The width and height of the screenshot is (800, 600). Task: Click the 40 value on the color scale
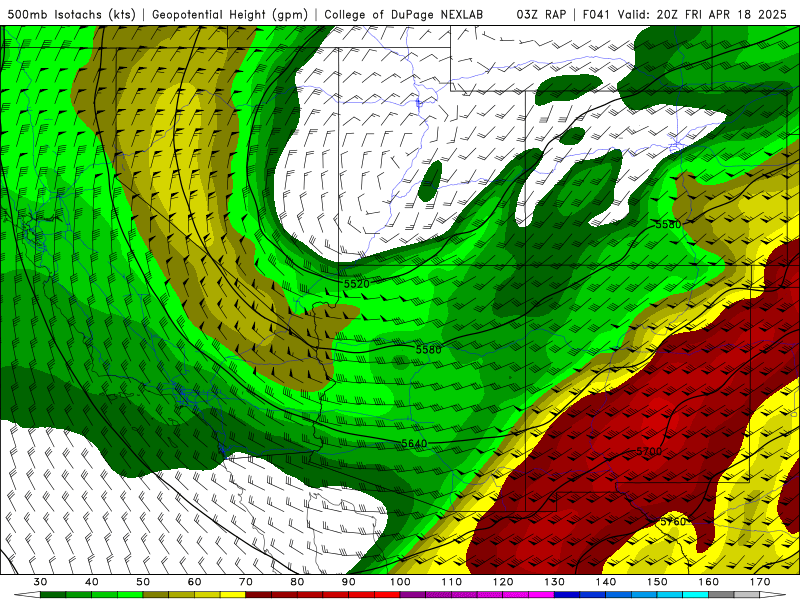click(92, 582)
